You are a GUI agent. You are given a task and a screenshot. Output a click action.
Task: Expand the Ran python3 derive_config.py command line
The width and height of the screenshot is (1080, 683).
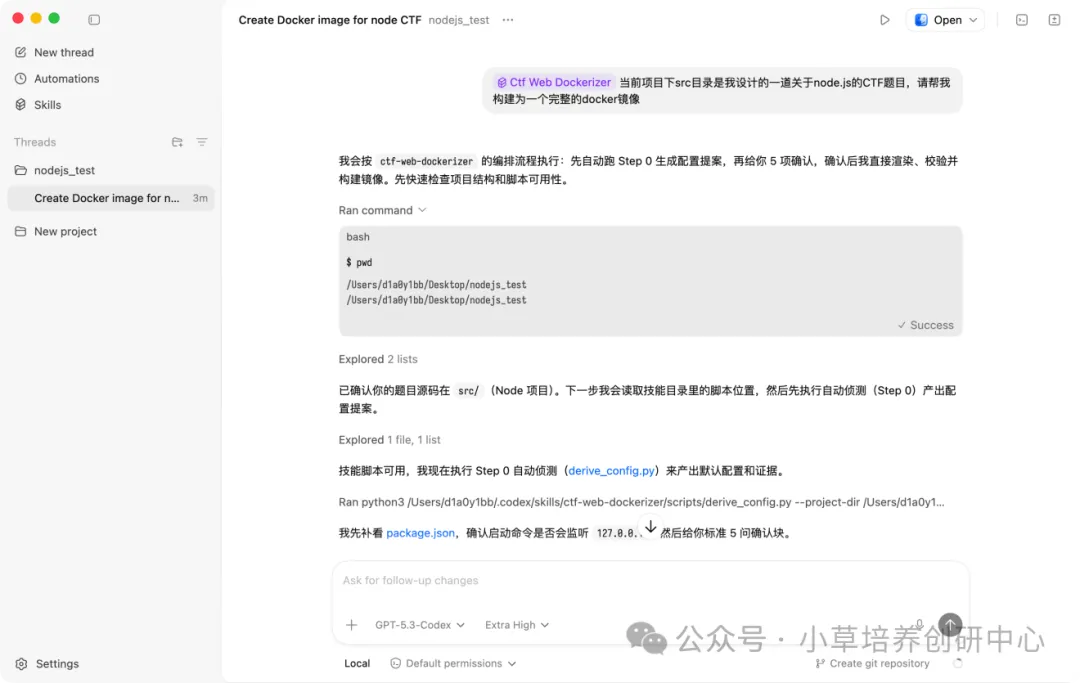pos(641,502)
